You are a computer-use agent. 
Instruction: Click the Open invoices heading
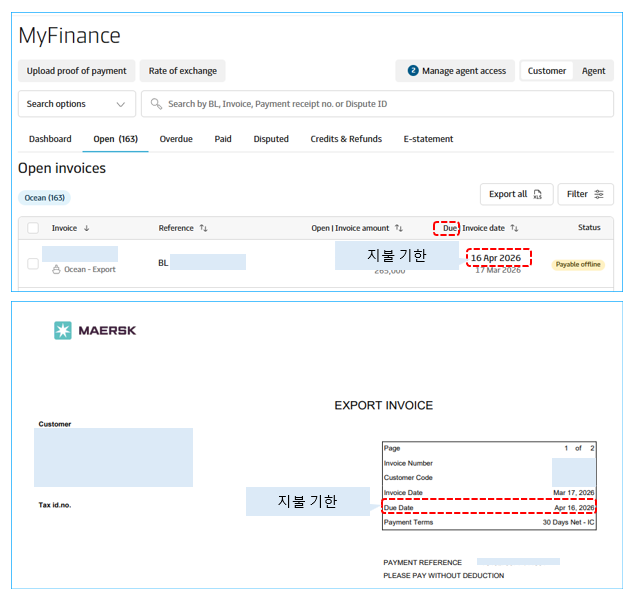(x=62, y=168)
